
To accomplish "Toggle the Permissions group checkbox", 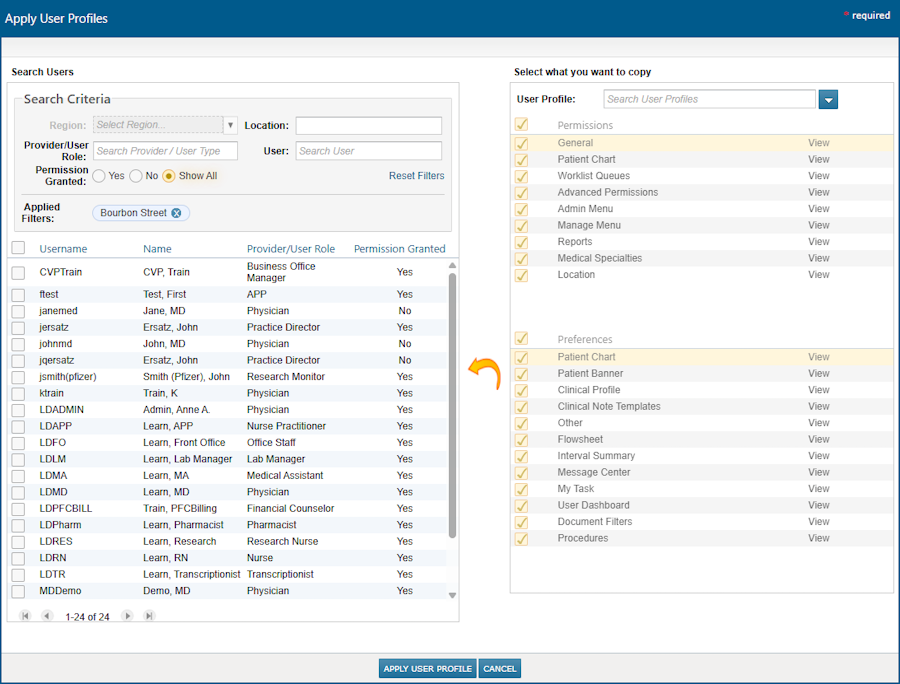I will (x=521, y=125).
